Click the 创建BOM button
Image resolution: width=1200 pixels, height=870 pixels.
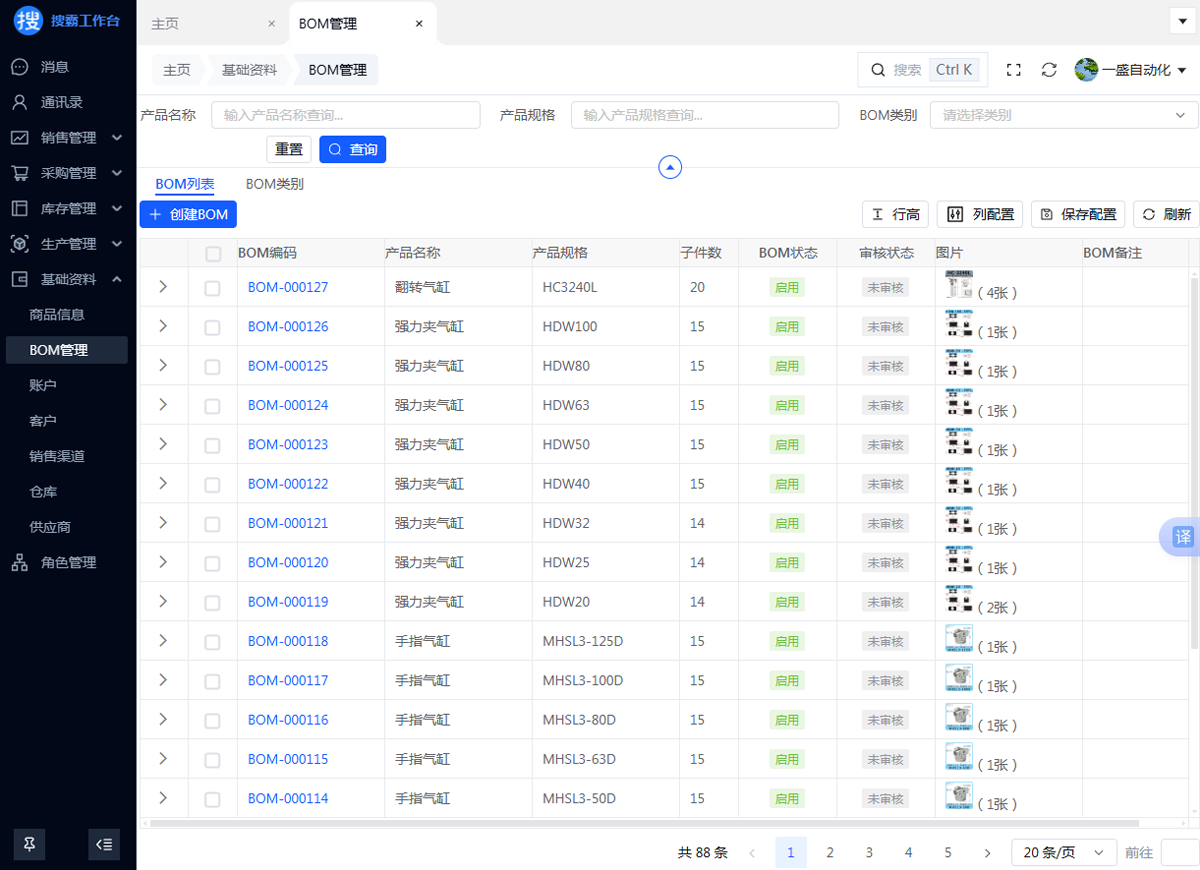point(188,214)
